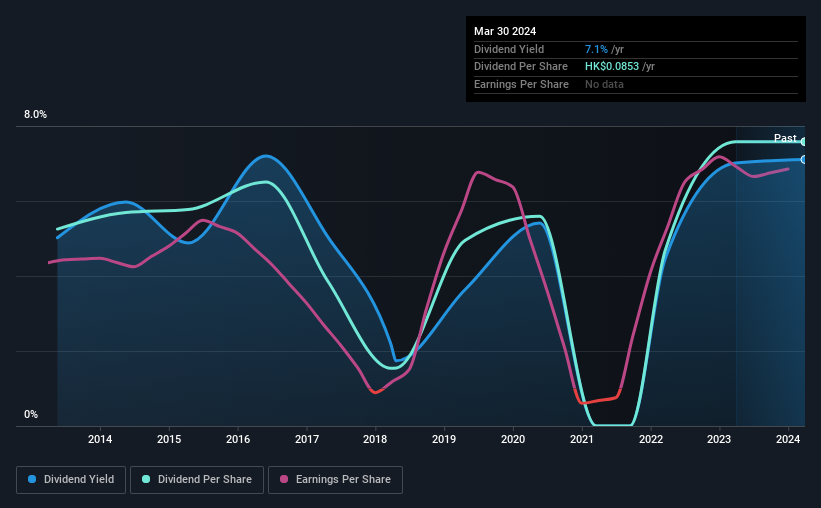Click the 2022 x-axis label
821x508 pixels.
pyautogui.click(x=651, y=439)
